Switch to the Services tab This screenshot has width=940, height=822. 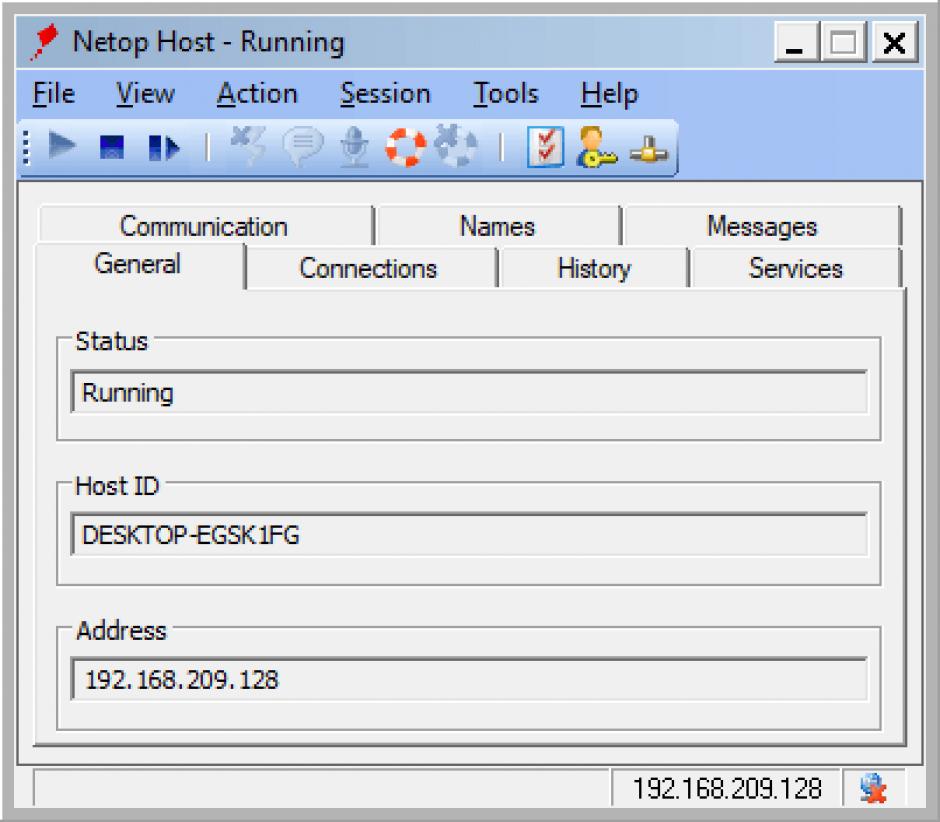[796, 268]
